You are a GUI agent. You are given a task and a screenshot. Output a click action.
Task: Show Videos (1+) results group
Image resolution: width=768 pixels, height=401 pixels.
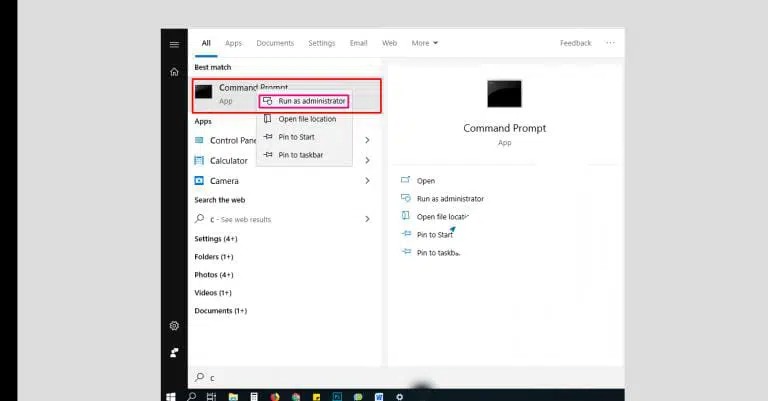click(213, 293)
